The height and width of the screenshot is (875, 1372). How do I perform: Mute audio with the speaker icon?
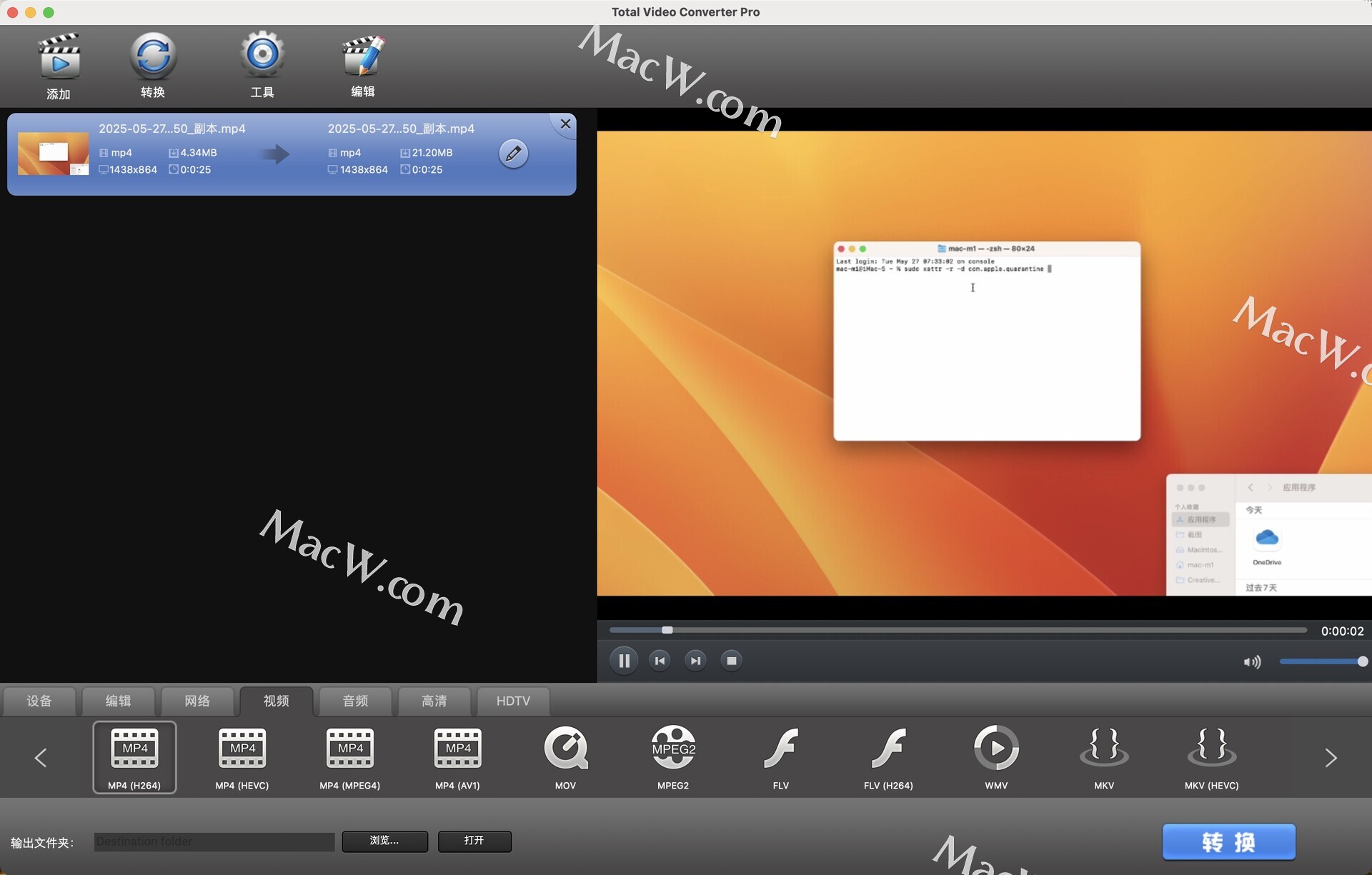1252,662
